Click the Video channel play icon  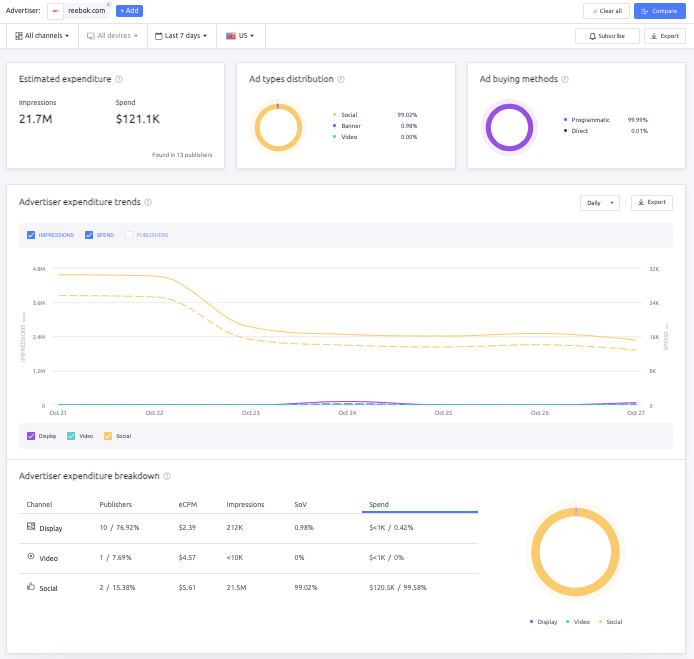(x=31, y=557)
